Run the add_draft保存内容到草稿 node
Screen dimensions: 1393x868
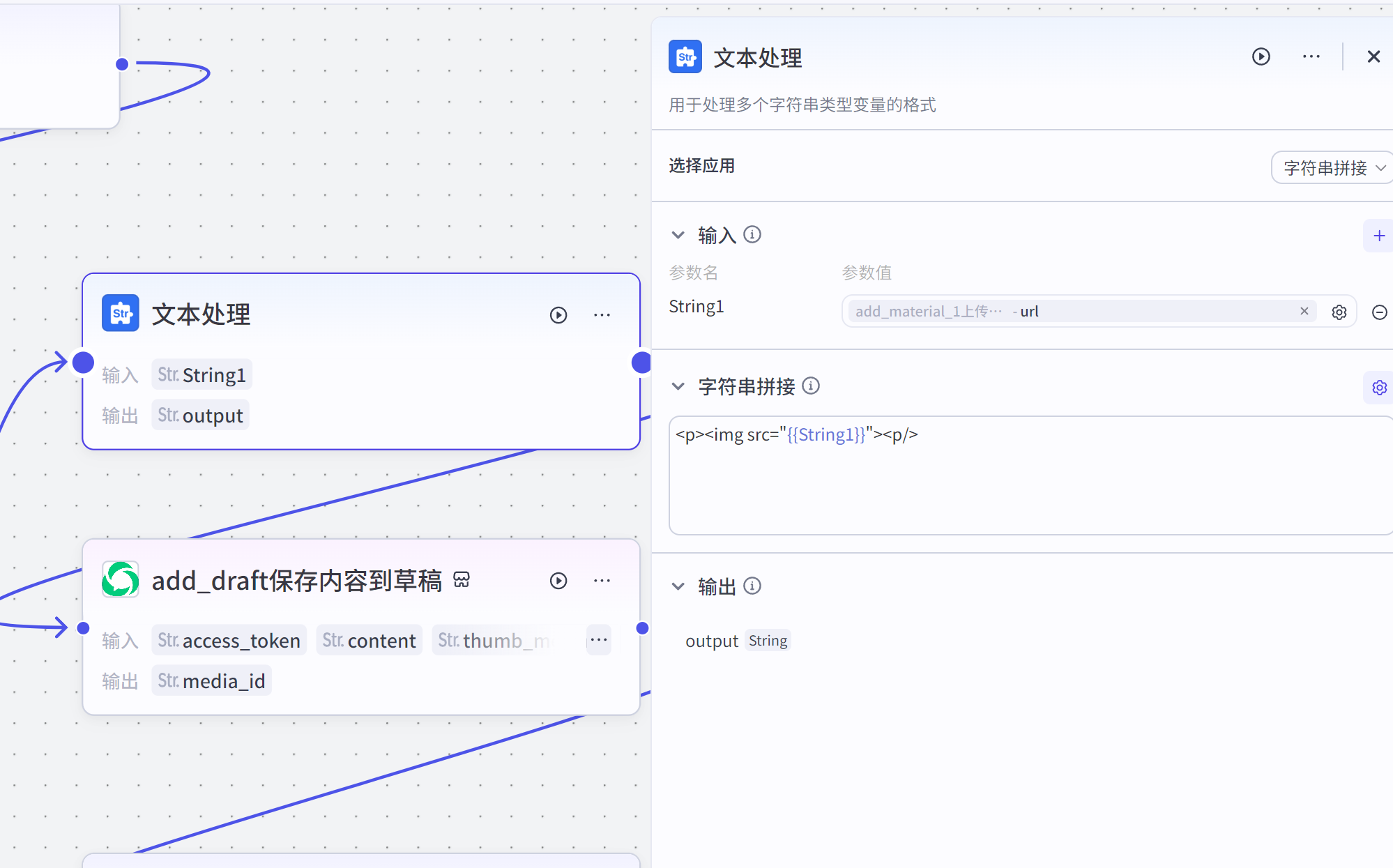click(x=558, y=581)
